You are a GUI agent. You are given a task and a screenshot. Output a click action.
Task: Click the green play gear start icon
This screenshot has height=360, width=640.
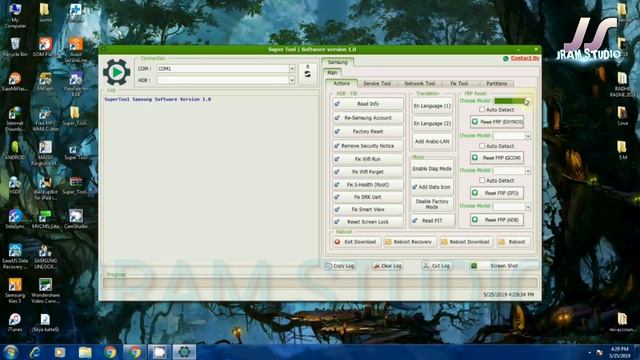pyautogui.click(x=116, y=72)
